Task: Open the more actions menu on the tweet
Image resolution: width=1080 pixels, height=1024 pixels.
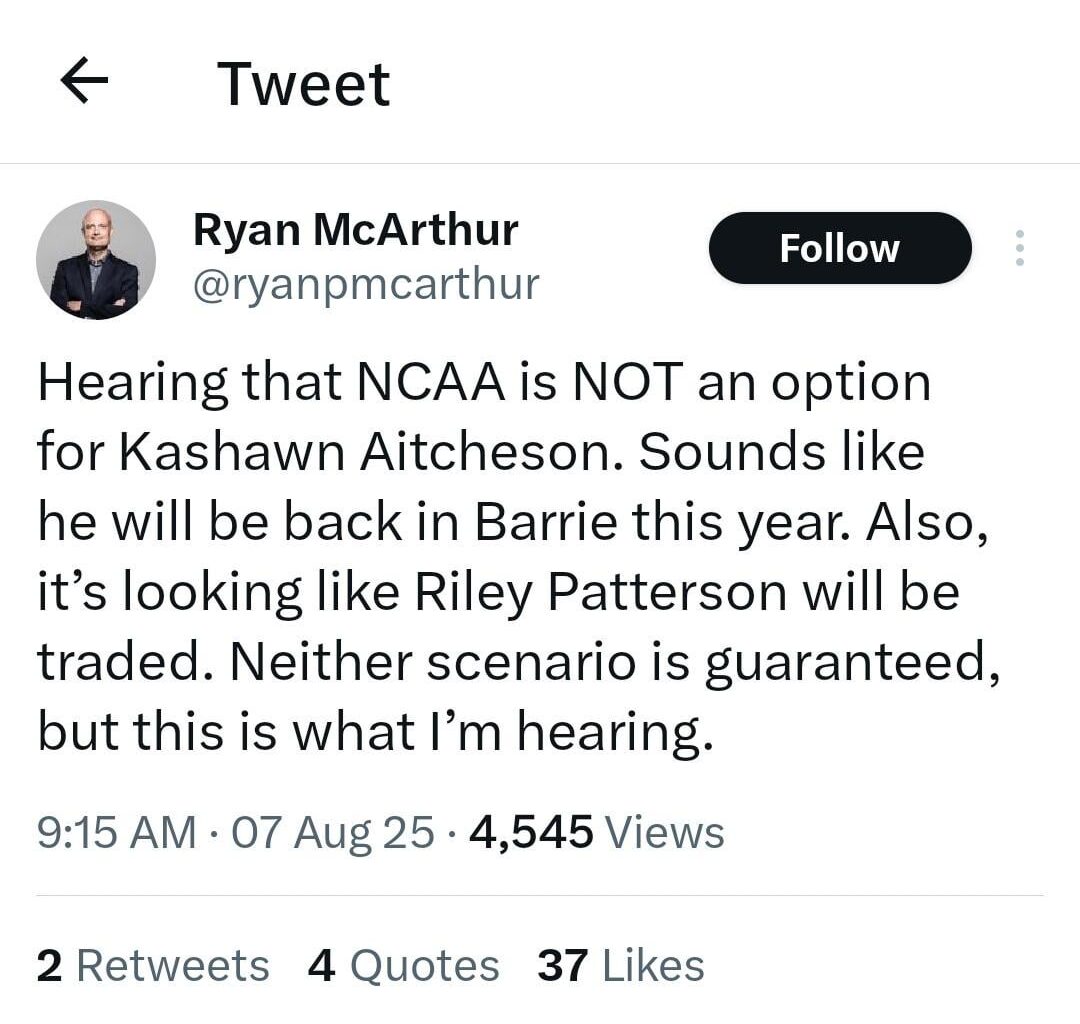Action: [x=1019, y=248]
